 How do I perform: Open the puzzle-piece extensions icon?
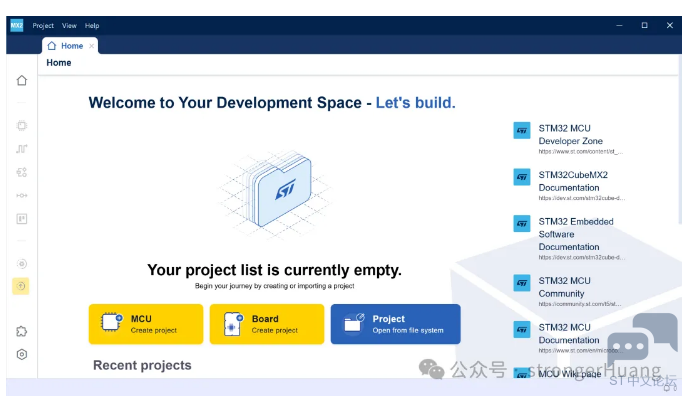(x=21, y=332)
